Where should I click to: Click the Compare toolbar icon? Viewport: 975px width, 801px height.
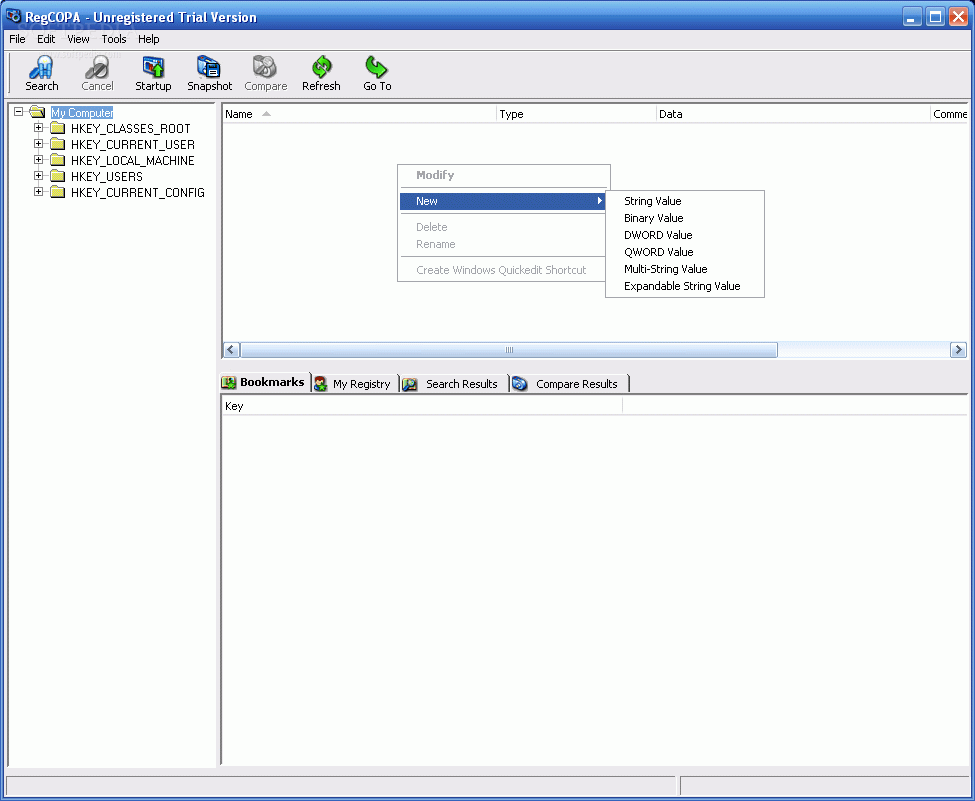click(265, 67)
